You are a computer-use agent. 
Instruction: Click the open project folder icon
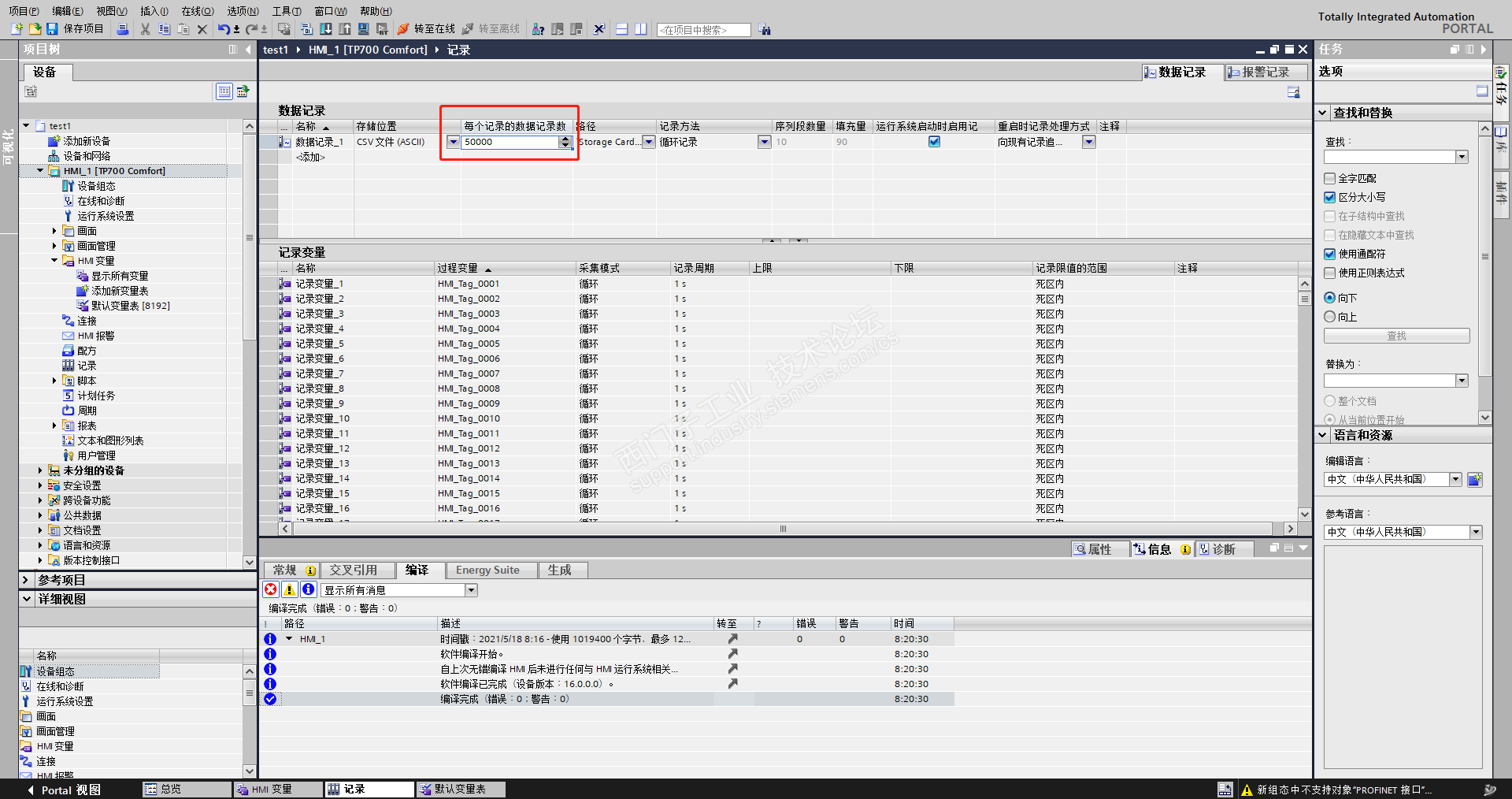[x=35, y=29]
